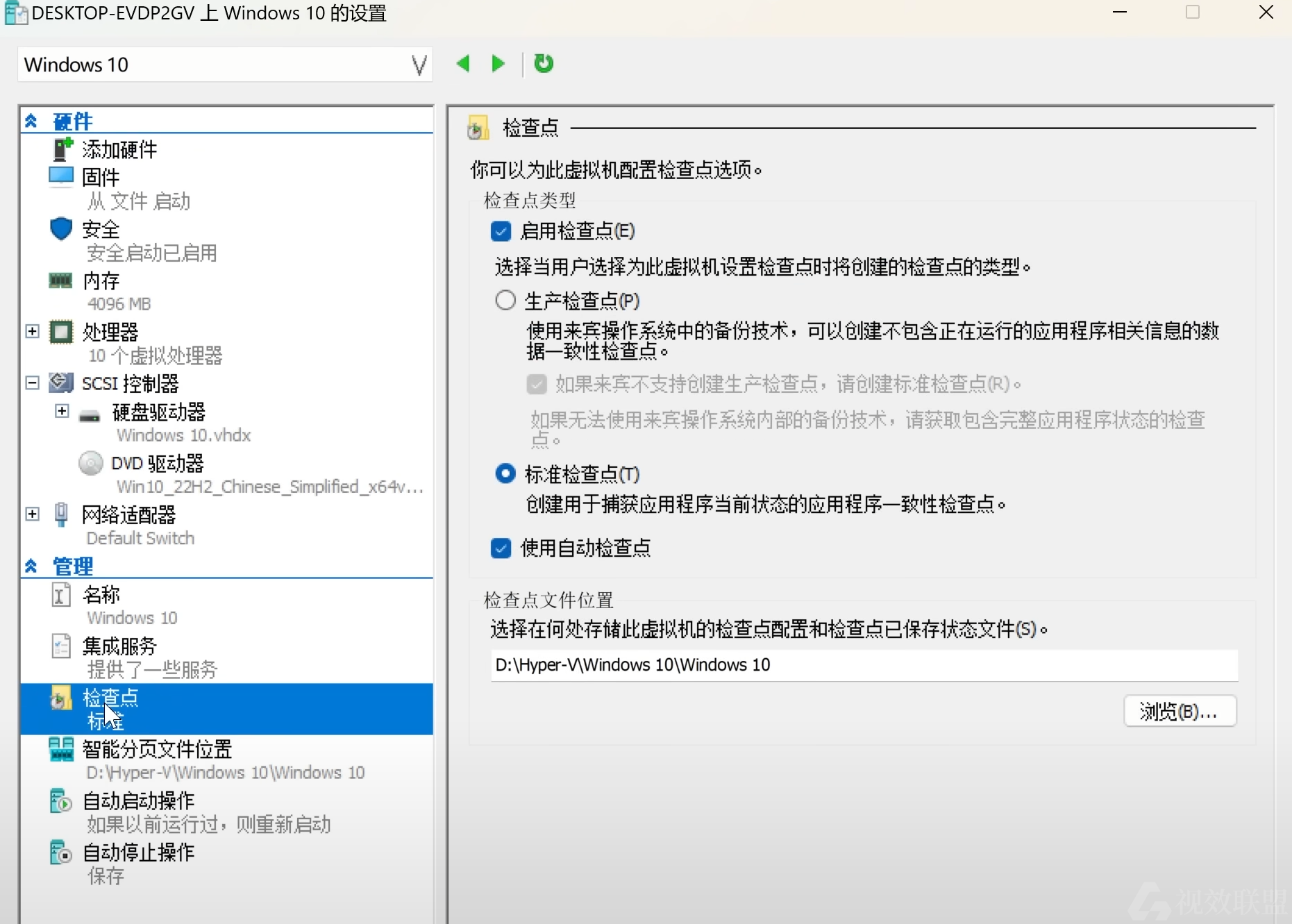Click the SCSI 控制器 icon
The image size is (1292, 924).
click(61, 383)
